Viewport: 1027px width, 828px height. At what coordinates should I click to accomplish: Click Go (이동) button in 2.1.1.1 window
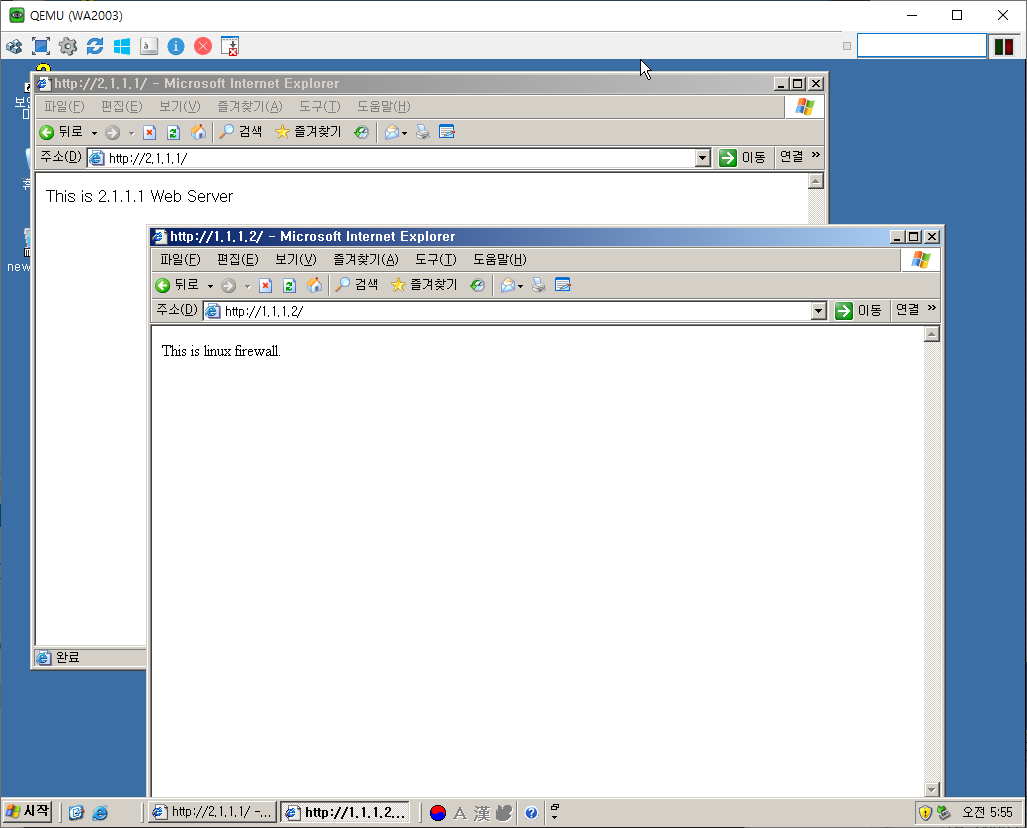click(x=743, y=158)
